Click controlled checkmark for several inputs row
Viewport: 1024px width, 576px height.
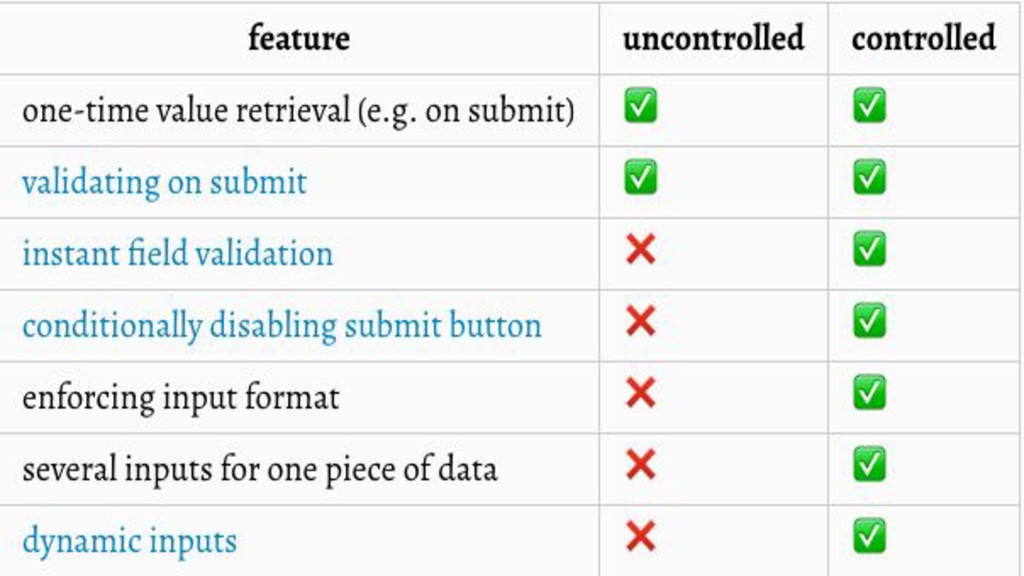coord(869,465)
